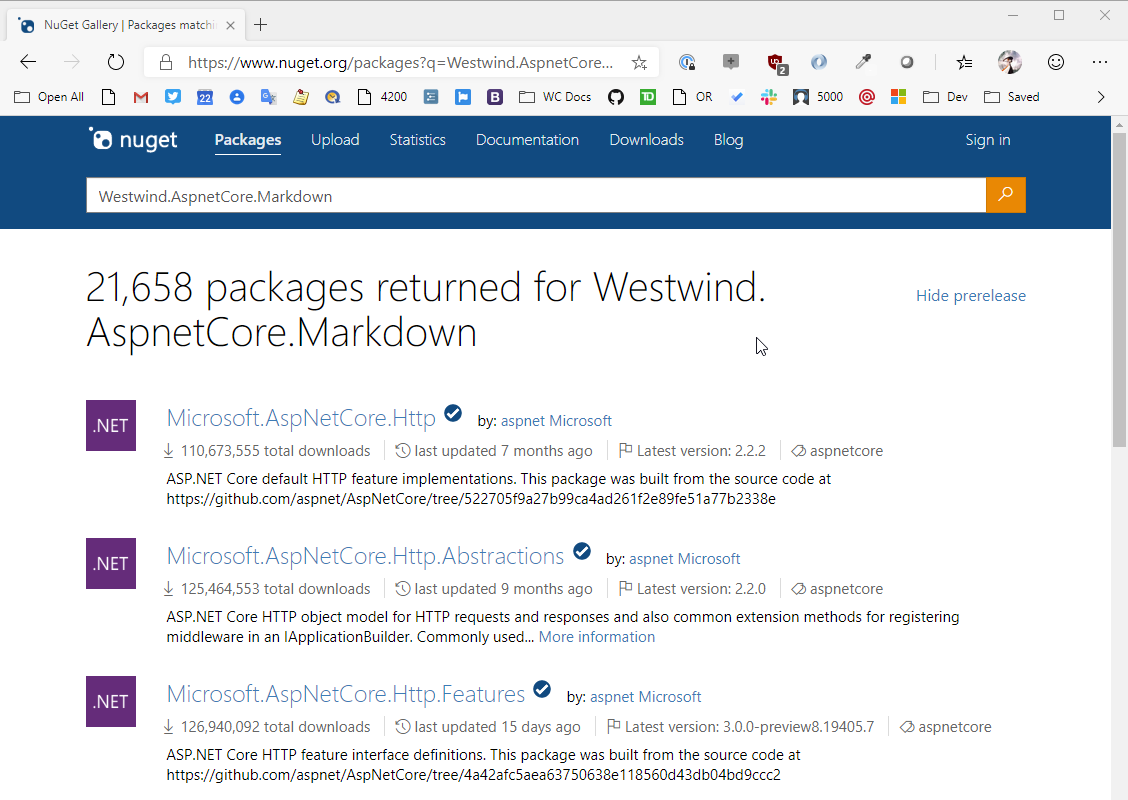Viewport: 1128px width, 800px height.
Task: Open Microsoft.AspNetCore.Http package link
Action: pos(301,418)
